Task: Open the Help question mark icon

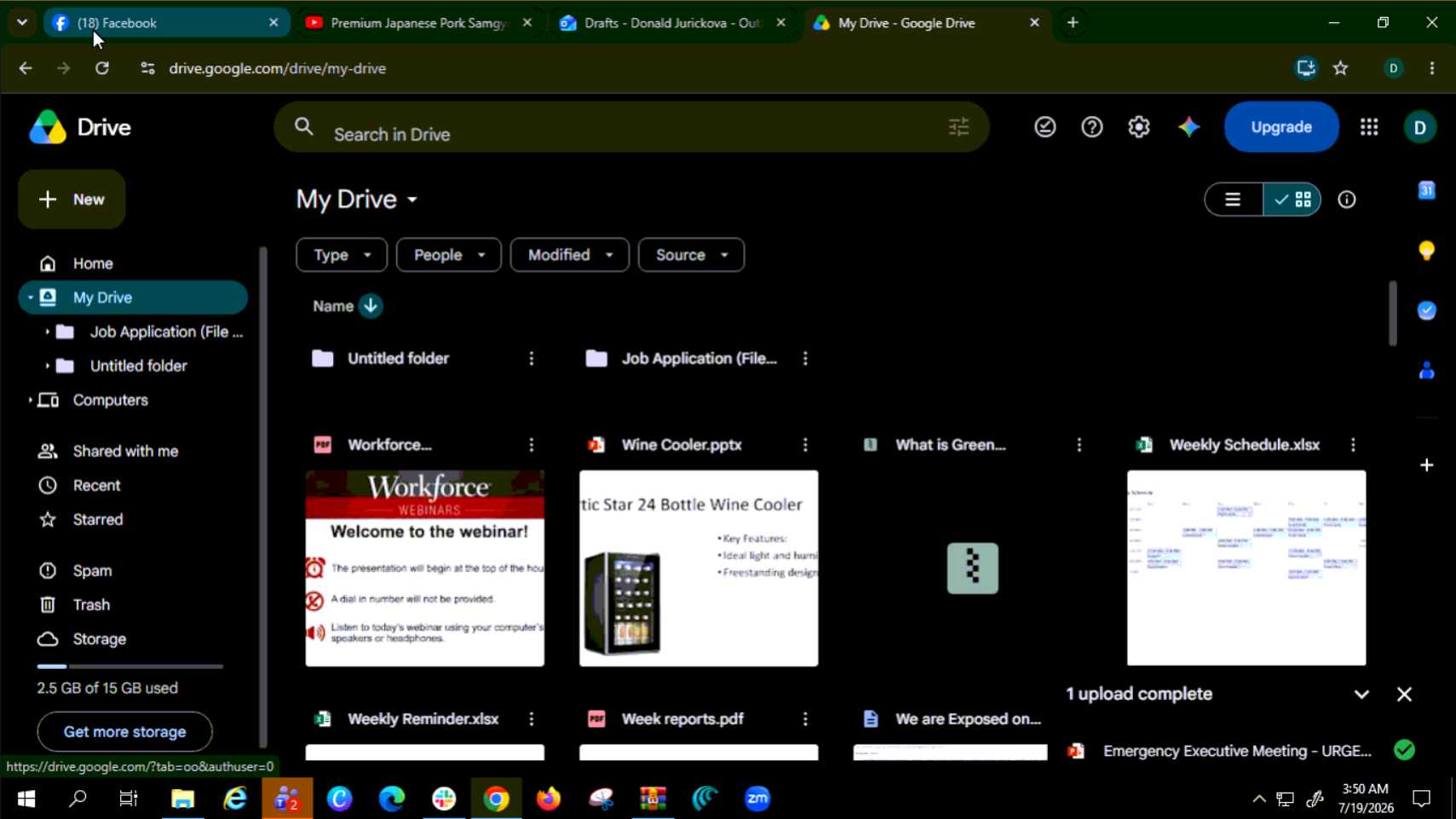Action: point(1091,127)
